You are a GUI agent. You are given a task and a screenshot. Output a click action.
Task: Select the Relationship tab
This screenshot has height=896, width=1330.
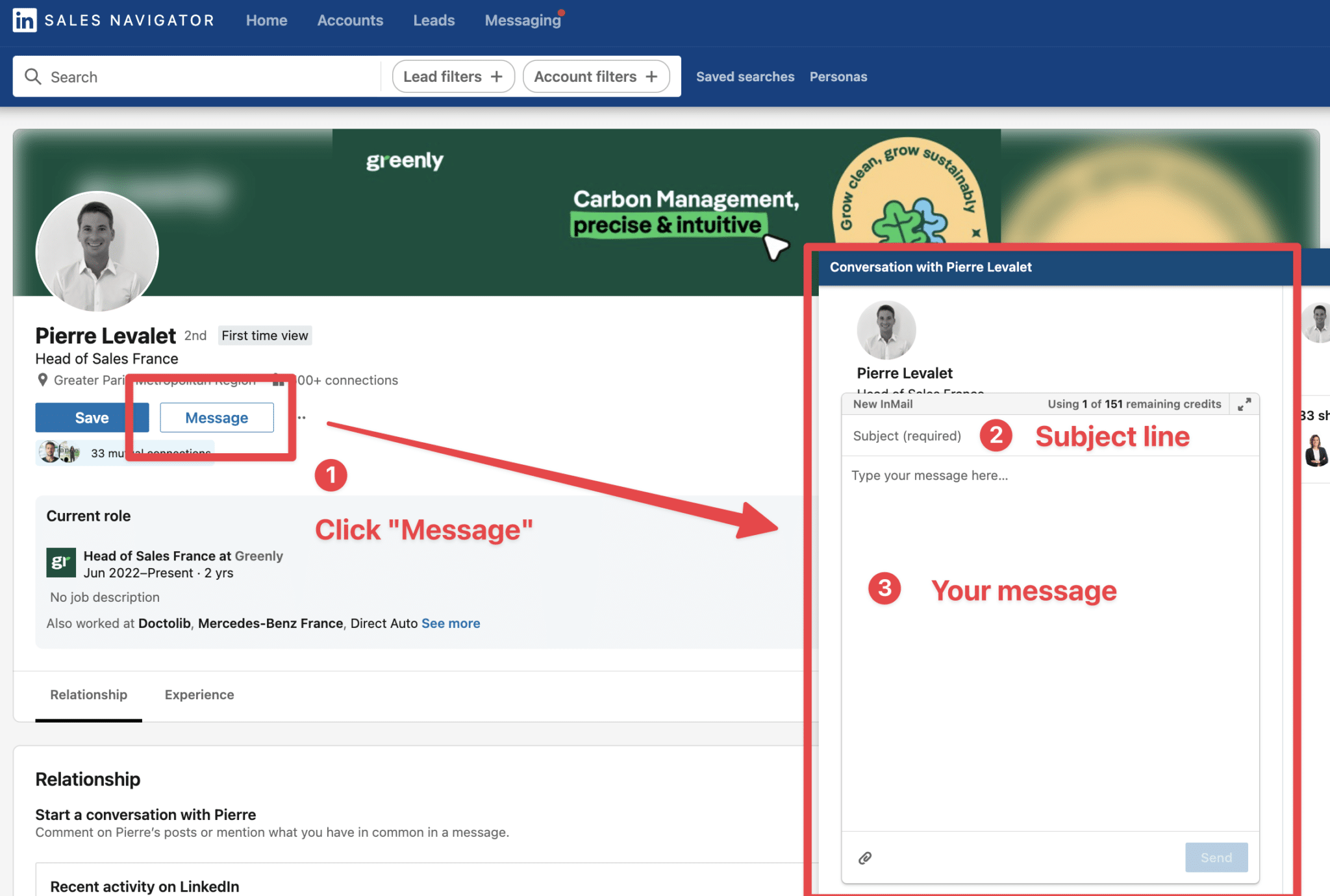coord(88,695)
